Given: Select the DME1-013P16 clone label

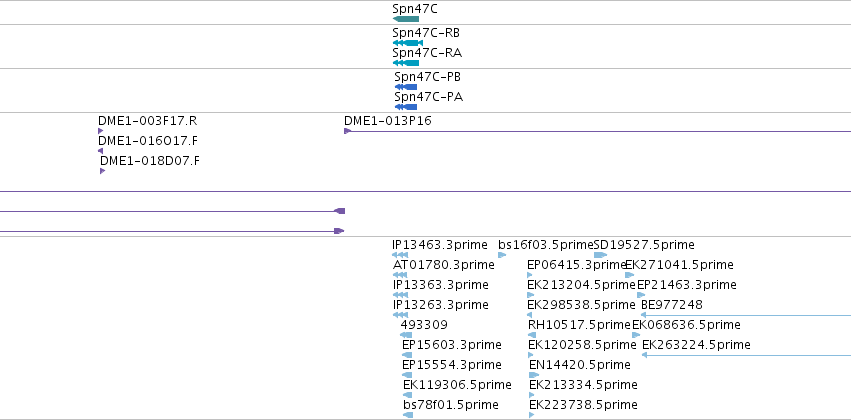Looking at the screenshot, I should (x=388, y=120).
